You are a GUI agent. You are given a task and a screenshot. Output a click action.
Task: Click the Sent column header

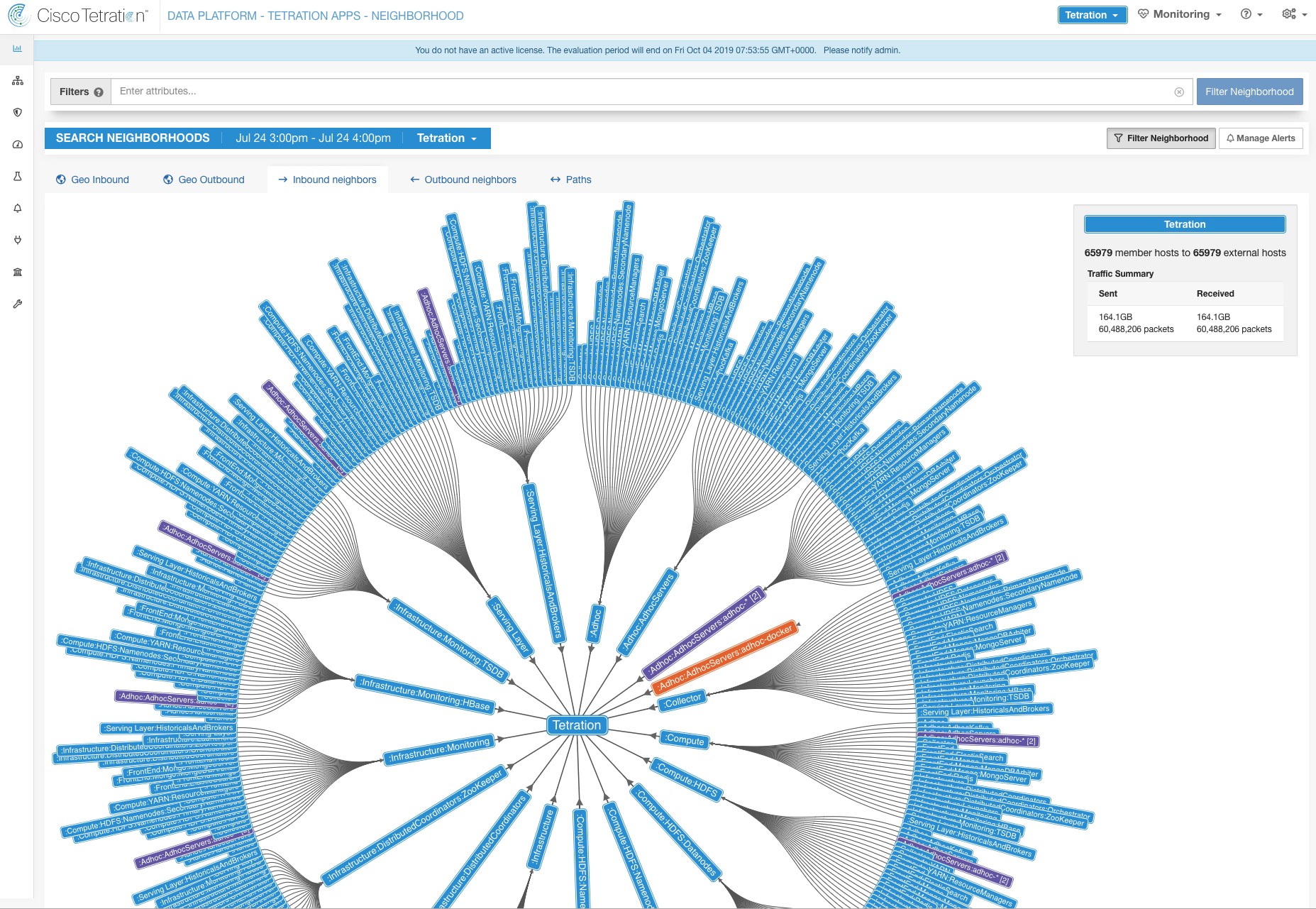(1107, 294)
